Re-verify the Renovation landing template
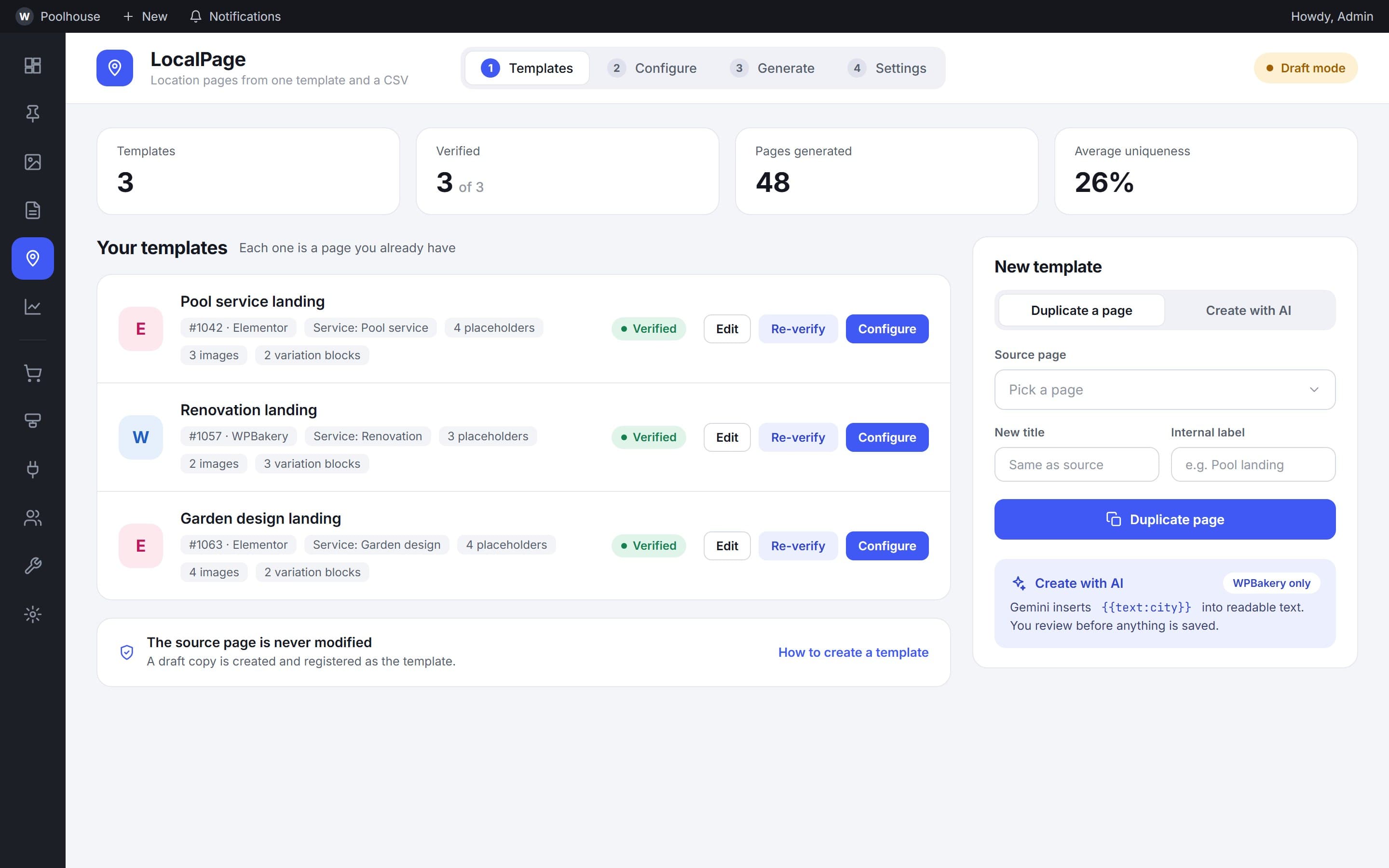 798,437
